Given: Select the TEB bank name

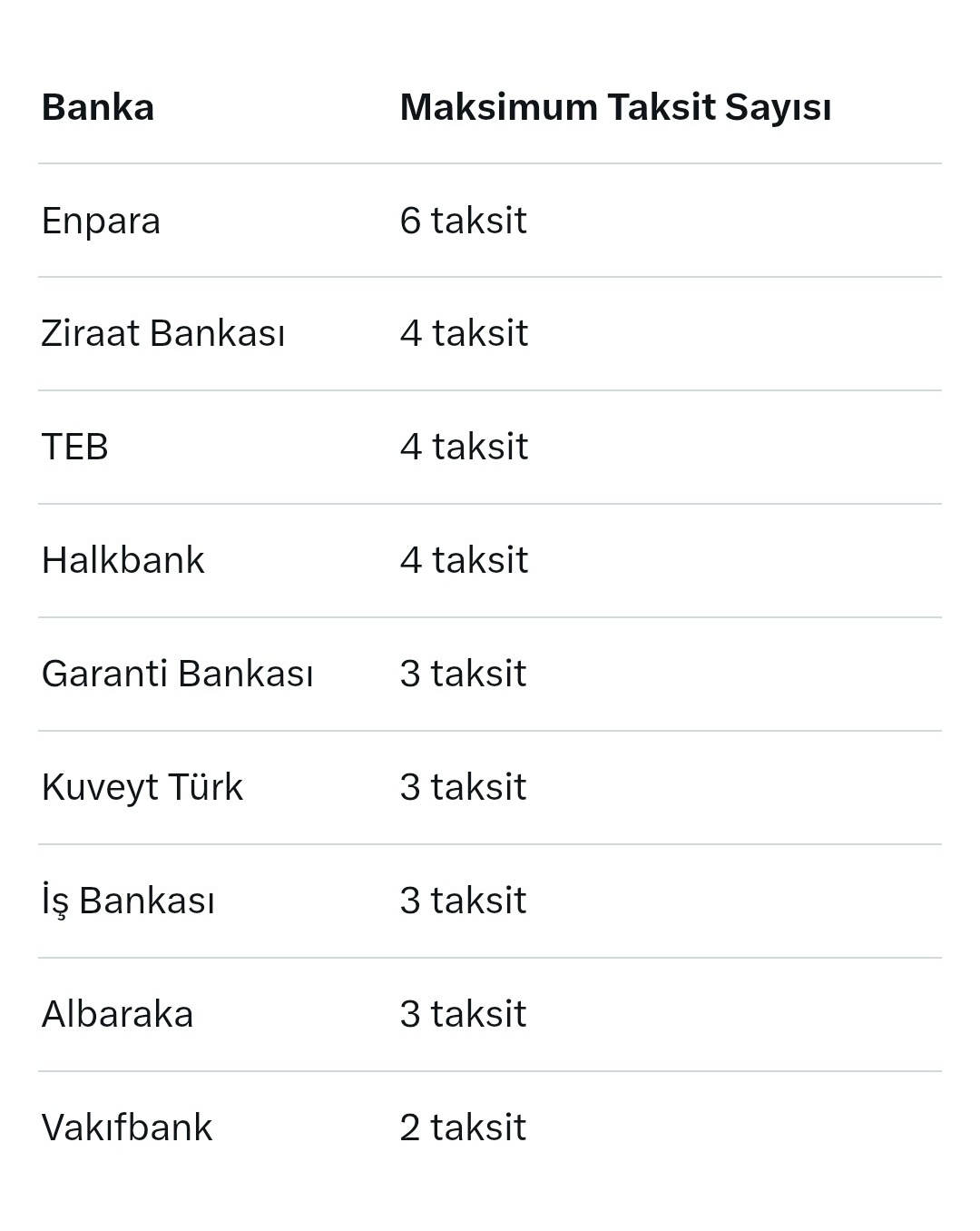Looking at the screenshot, I should coord(75,448).
